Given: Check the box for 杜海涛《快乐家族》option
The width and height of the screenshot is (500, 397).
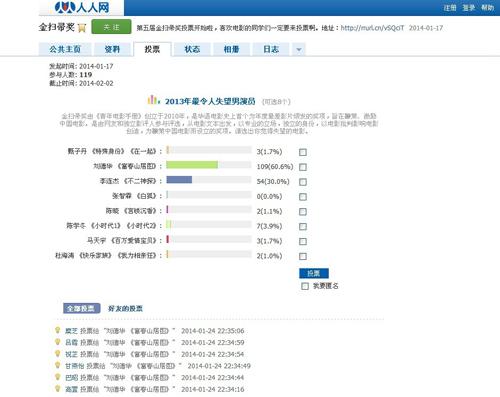Looking at the screenshot, I should pyautogui.click(x=303, y=256).
